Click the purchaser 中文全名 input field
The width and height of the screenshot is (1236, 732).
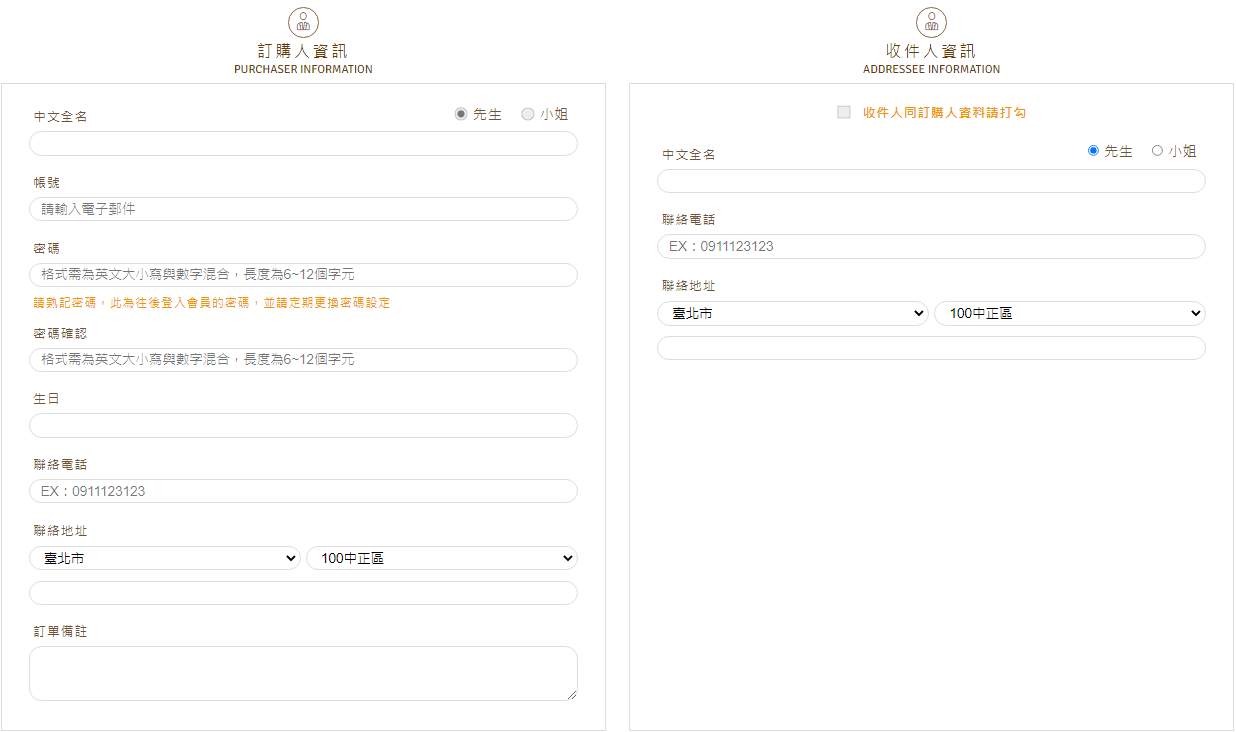coord(303,144)
